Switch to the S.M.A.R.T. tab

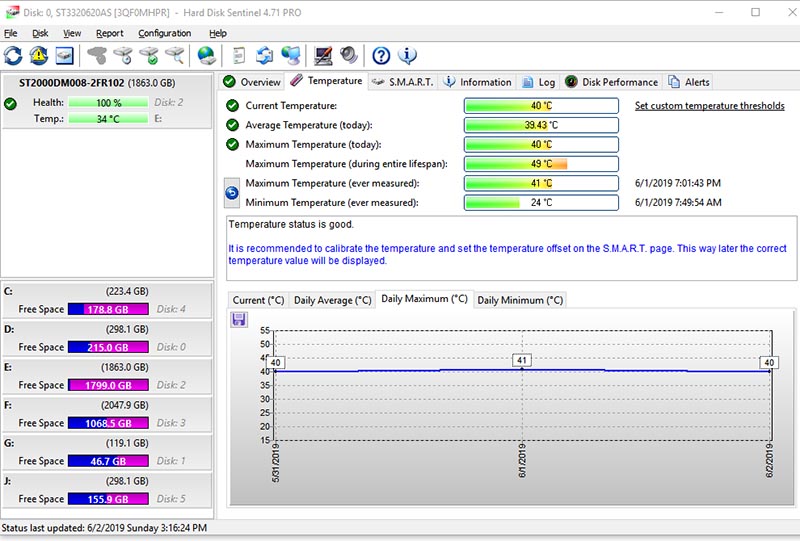point(403,82)
